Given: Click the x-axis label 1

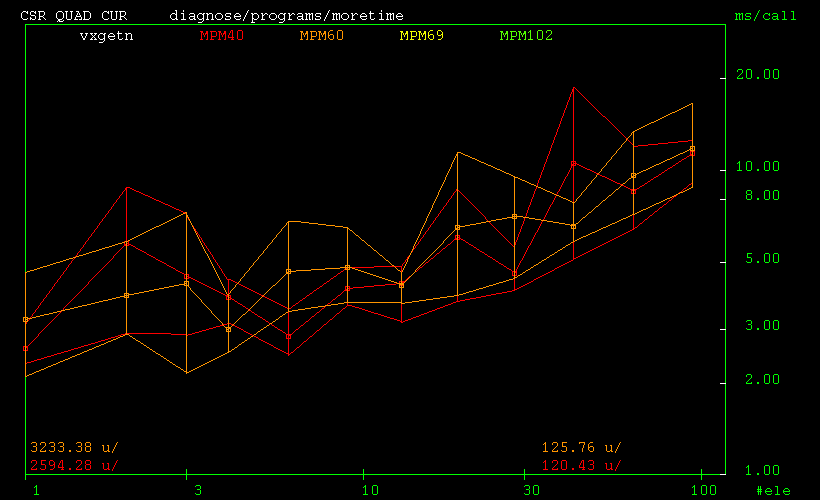Looking at the screenshot, I should (36, 491).
